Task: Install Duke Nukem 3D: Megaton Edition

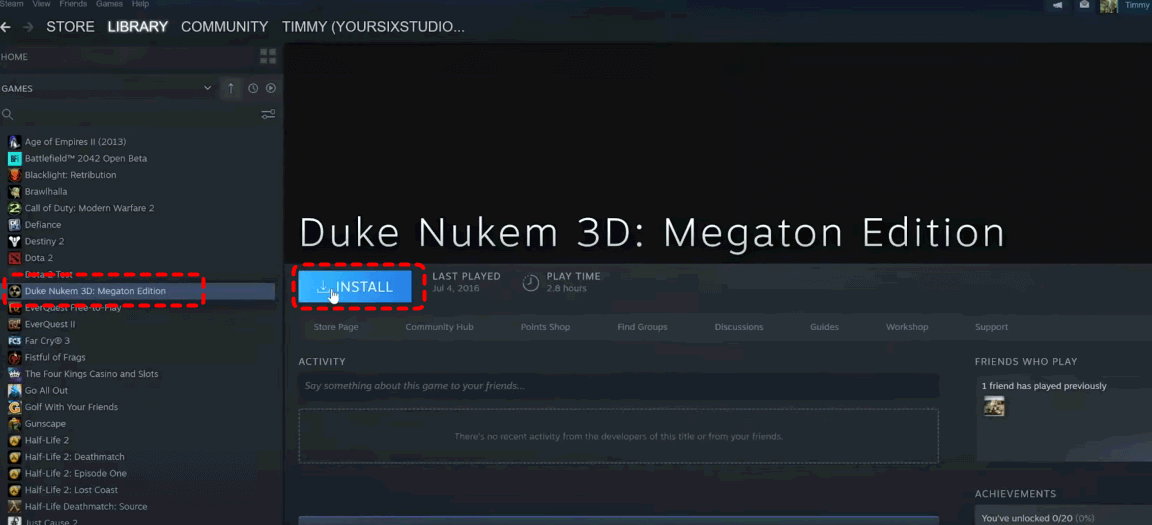Action: [355, 287]
